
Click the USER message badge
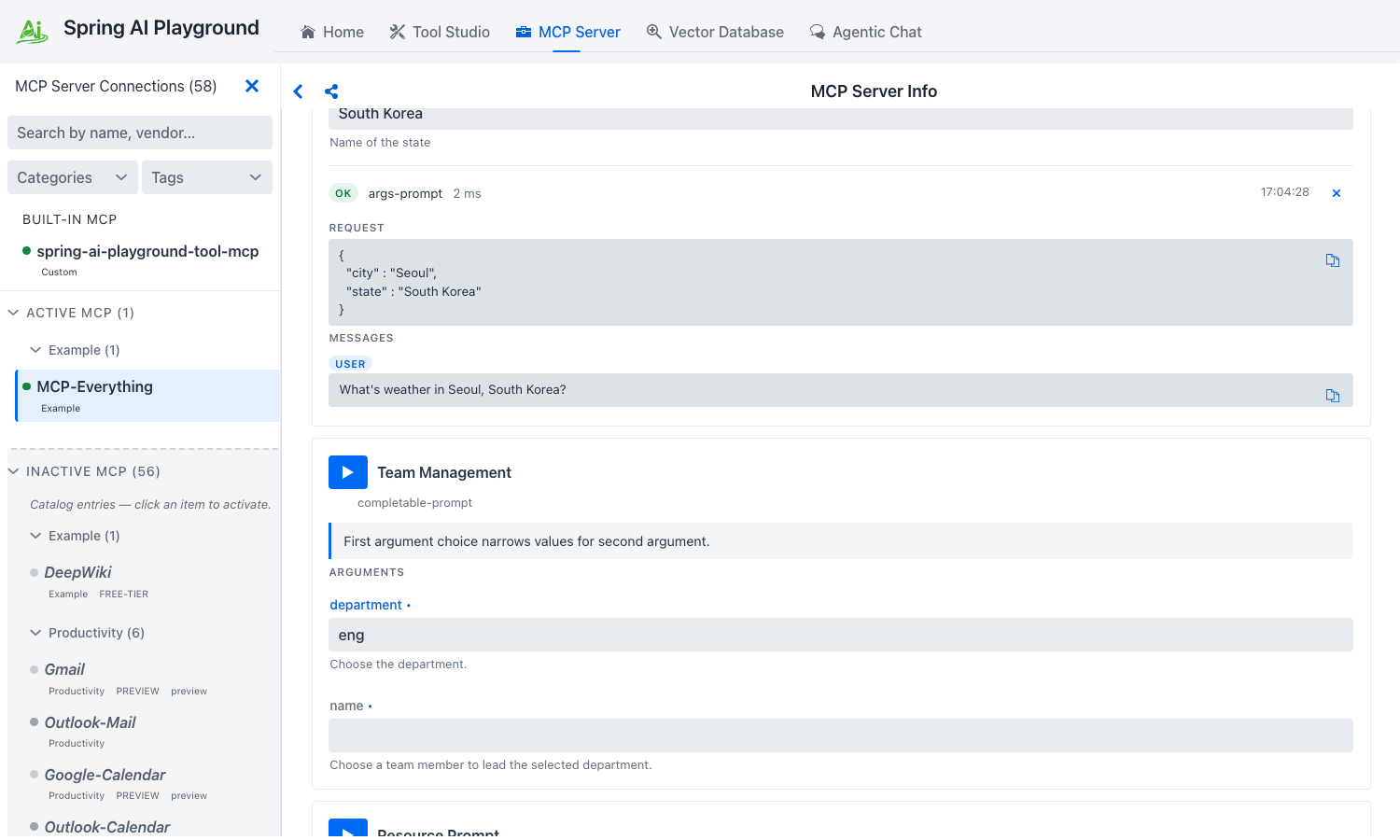pos(350,364)
